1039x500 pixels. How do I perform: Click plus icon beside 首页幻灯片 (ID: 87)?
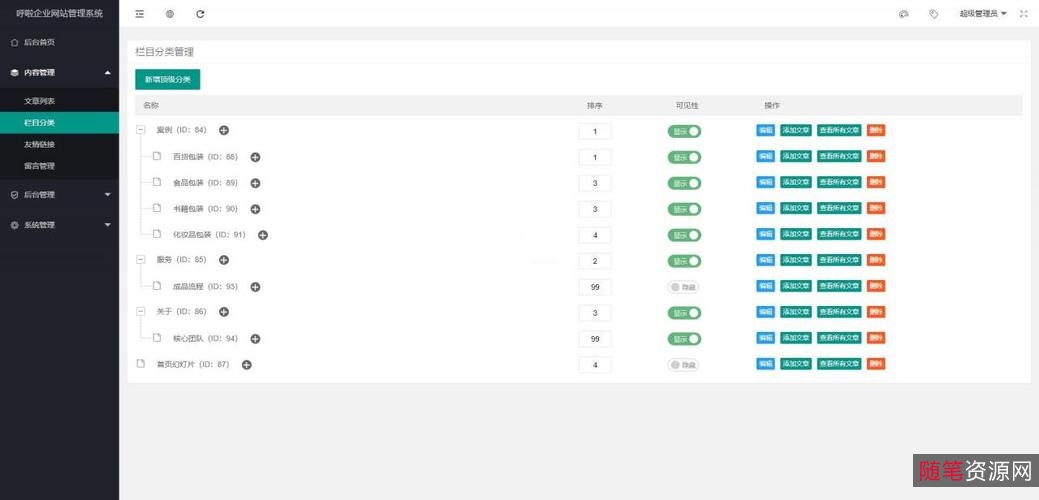point(247,365)
